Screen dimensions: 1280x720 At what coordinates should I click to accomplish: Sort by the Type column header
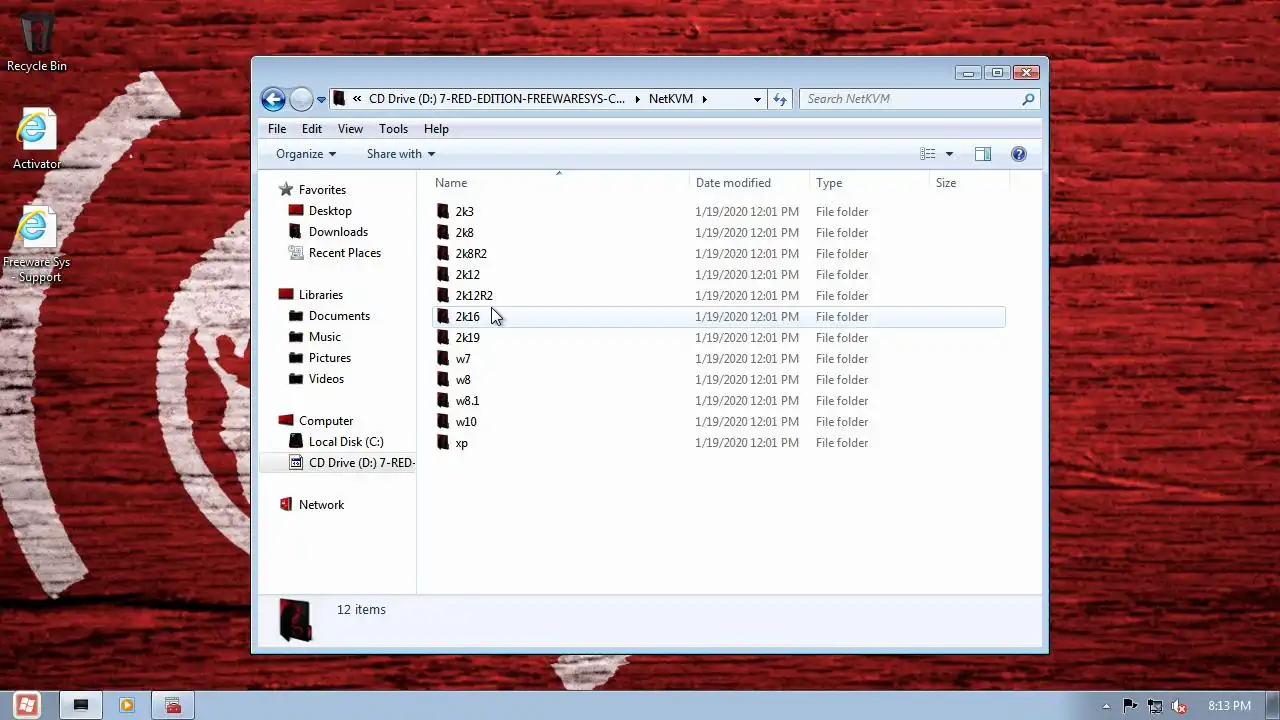[x=869, y=183]
